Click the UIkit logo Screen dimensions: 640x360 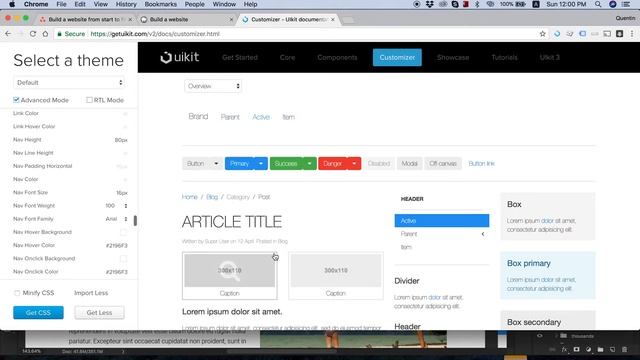point(180,58)
